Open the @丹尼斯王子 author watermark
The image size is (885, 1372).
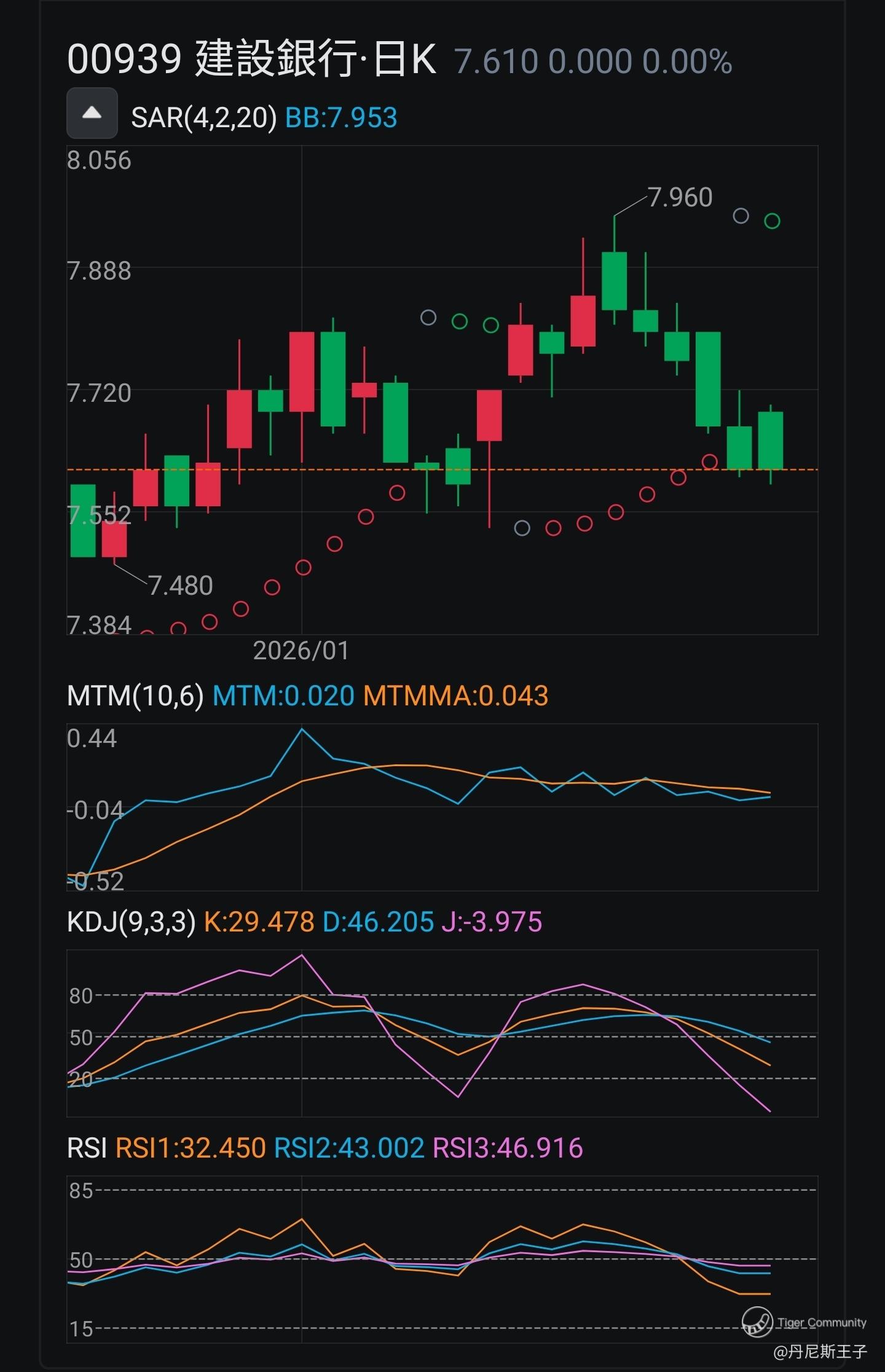[820, 1351]
